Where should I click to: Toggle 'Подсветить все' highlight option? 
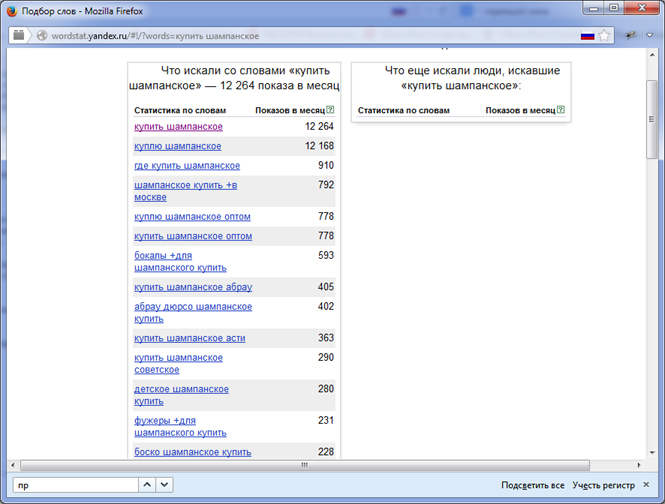click(x=533, y=485)
